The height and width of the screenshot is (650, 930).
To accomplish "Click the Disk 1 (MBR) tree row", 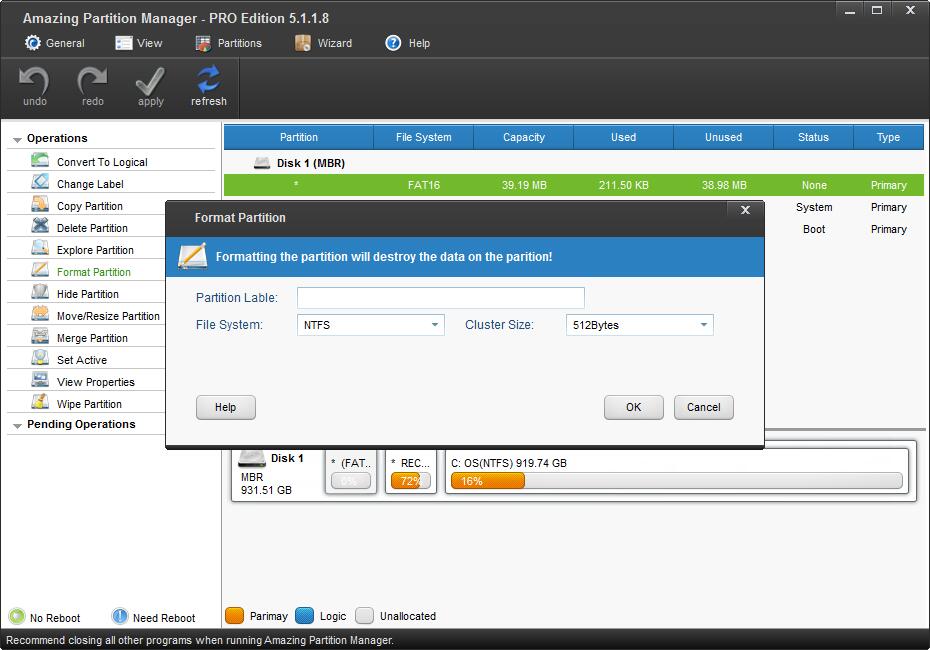I will click(574, 163).
